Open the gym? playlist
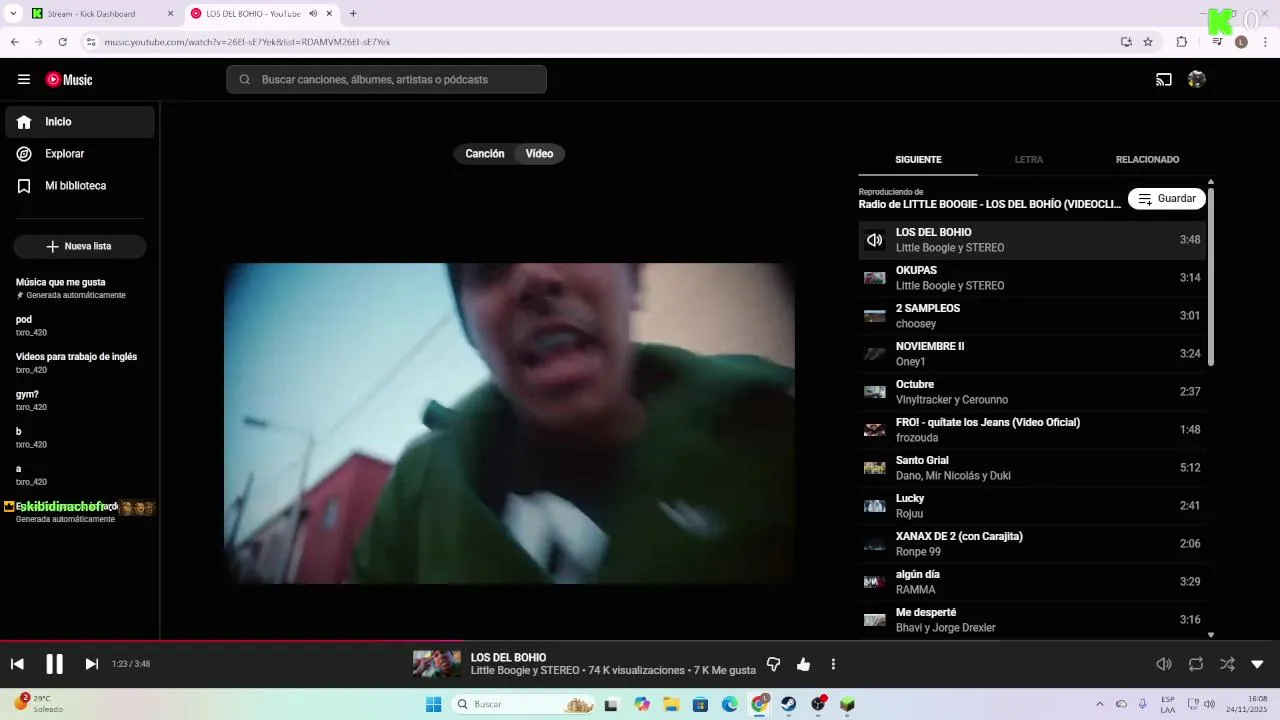 [x=80, y=400]
